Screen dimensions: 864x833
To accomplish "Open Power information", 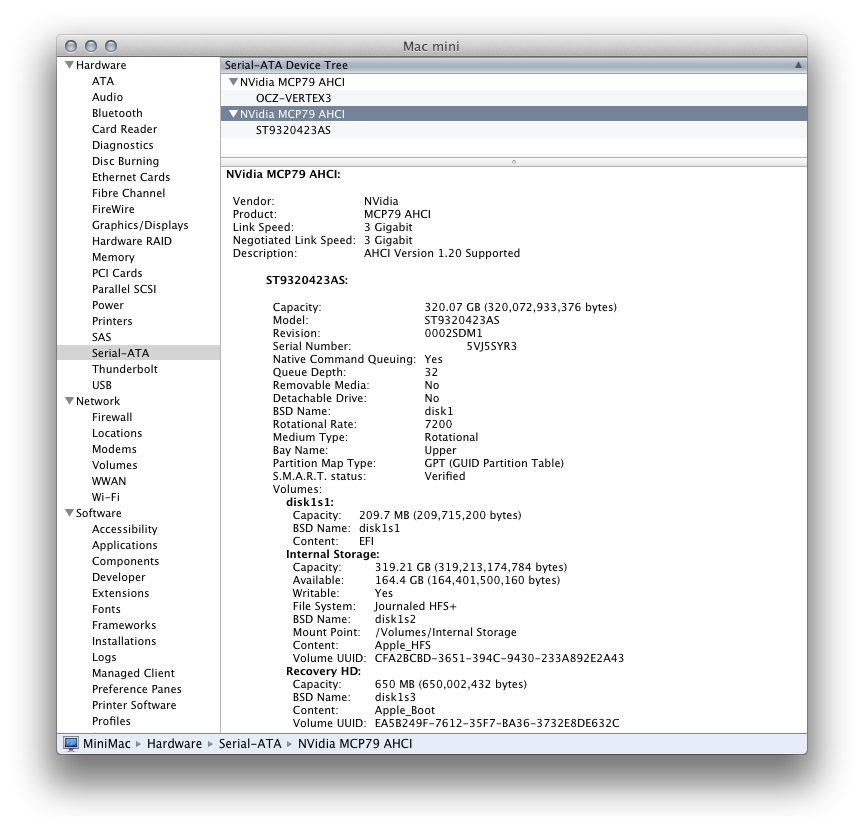I will click(x=108, y=305).
